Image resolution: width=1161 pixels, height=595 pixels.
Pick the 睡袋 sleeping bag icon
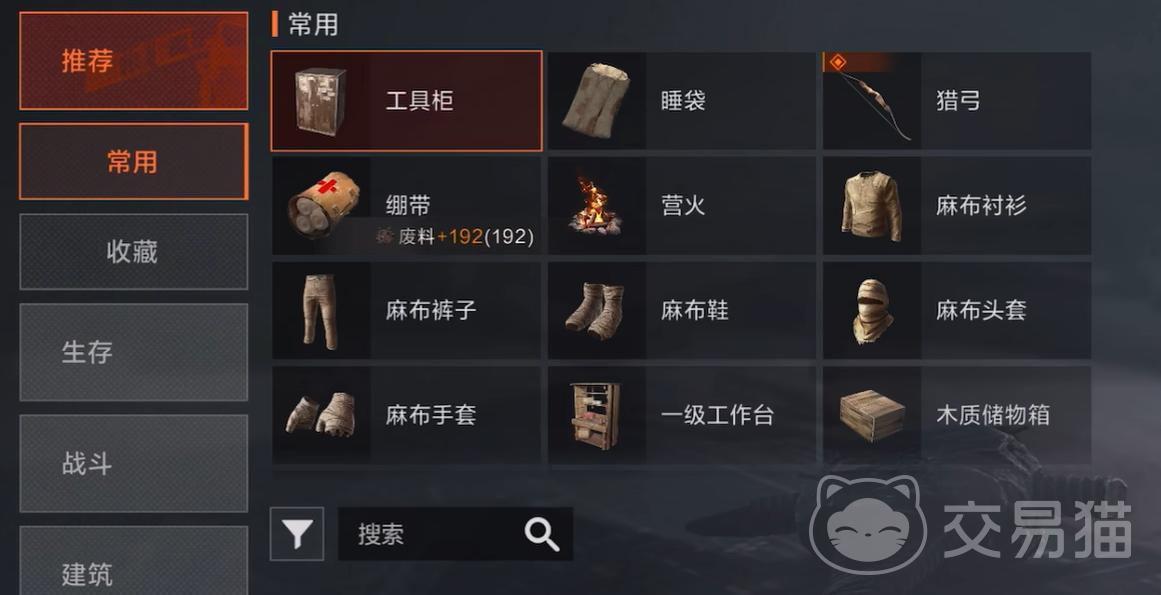(x=597, y=101)
